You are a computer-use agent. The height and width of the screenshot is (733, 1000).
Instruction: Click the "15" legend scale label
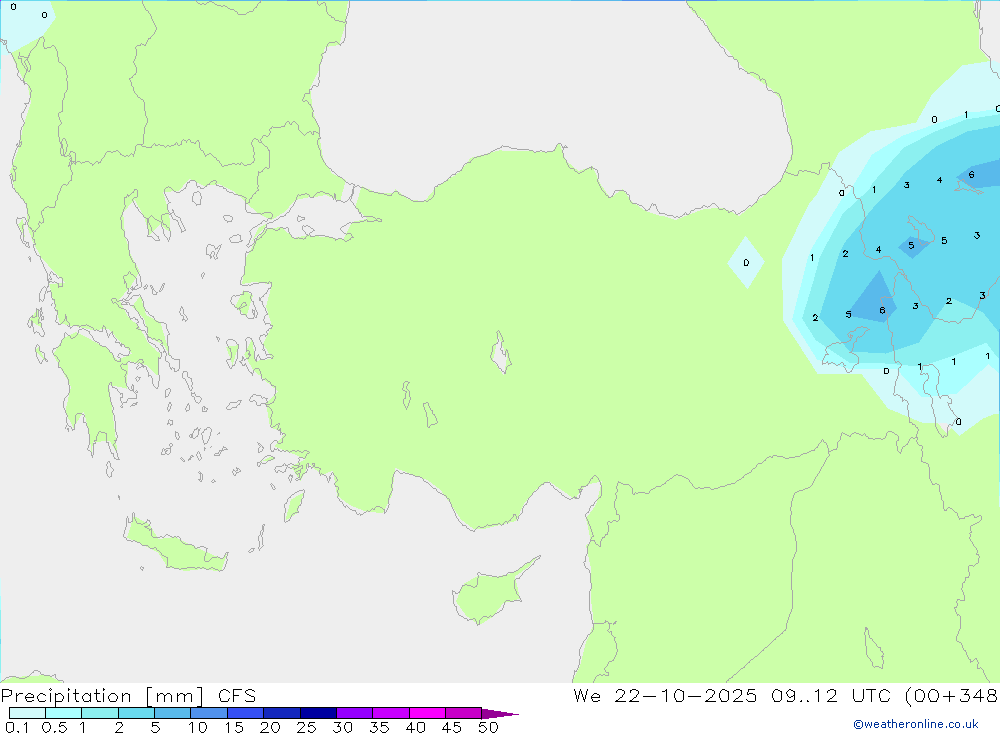tap(234, 727)
